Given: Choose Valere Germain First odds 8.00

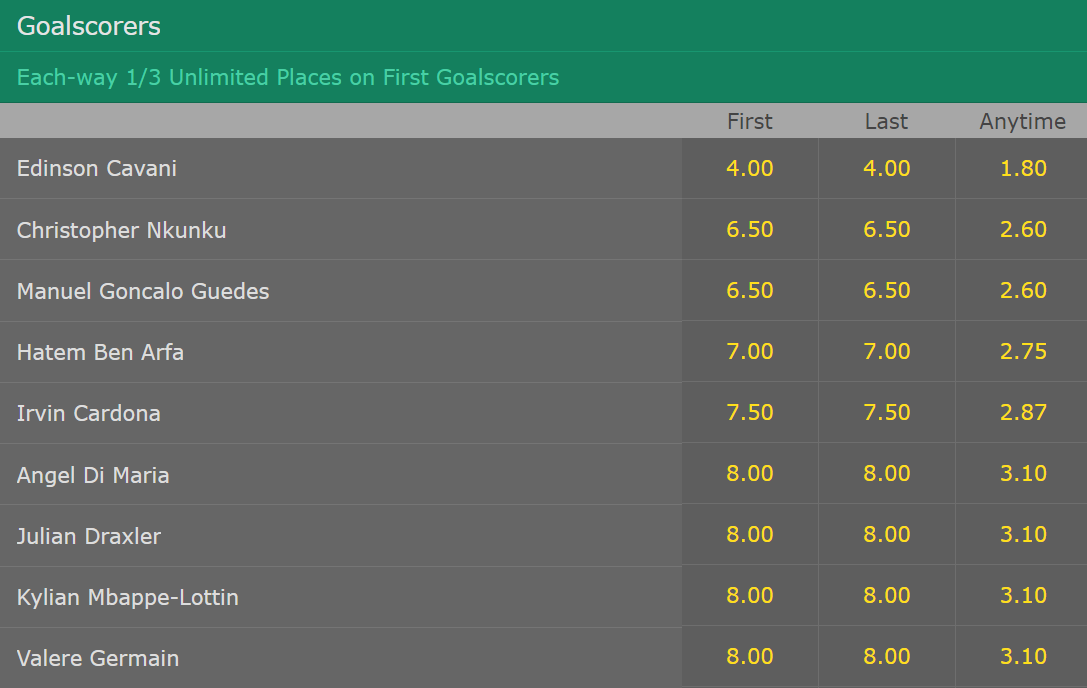Looking at the screenshot, I should click(749, 657).
